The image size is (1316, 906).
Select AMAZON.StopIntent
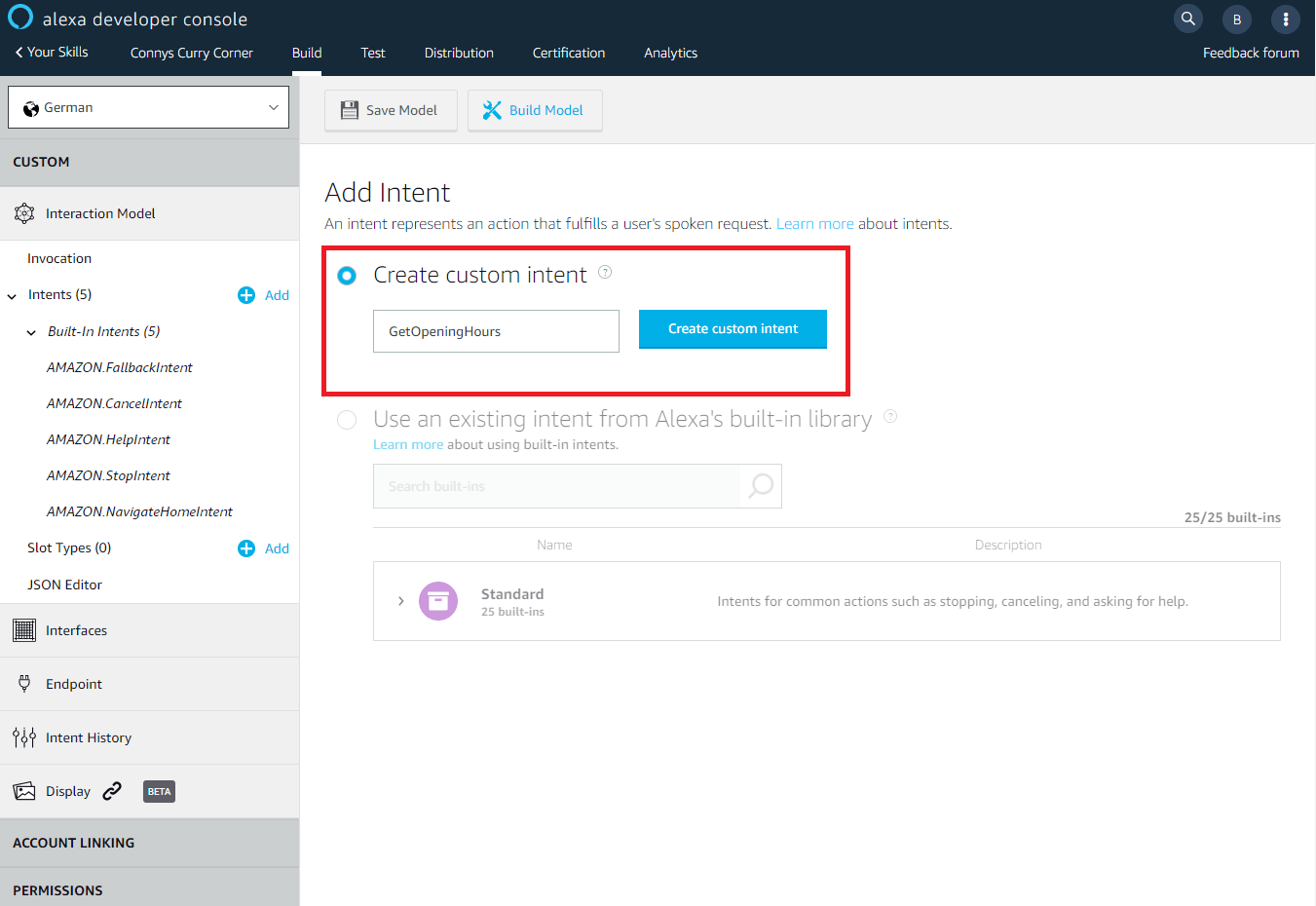click(108, 475)
